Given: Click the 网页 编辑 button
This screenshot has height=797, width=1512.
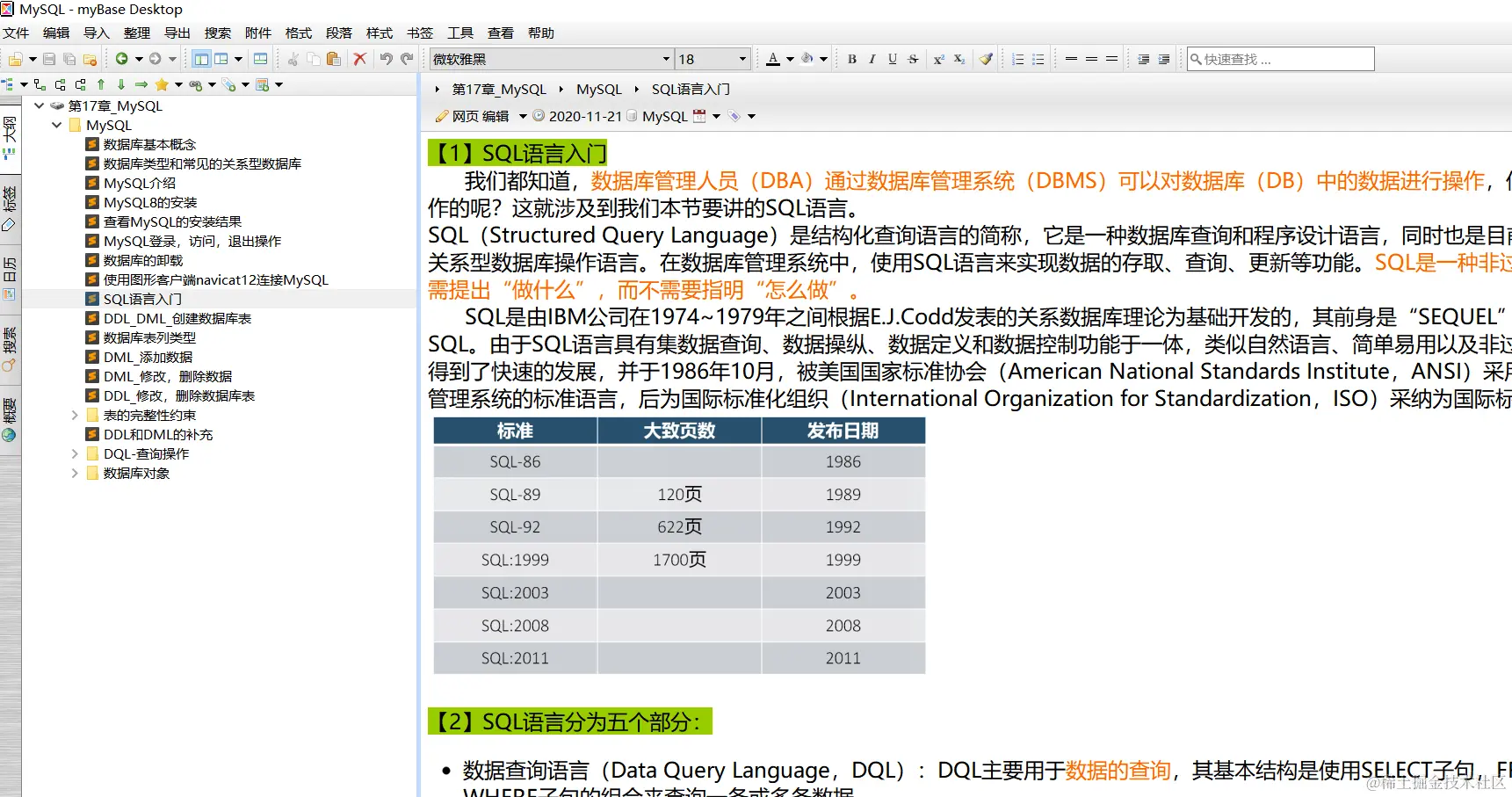Looking at the screenshot, I should coord(473,116).
